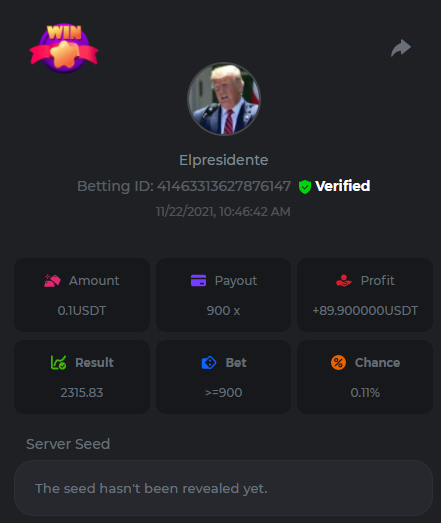
Task: Click the pink Amount icon
Action: 52,281
